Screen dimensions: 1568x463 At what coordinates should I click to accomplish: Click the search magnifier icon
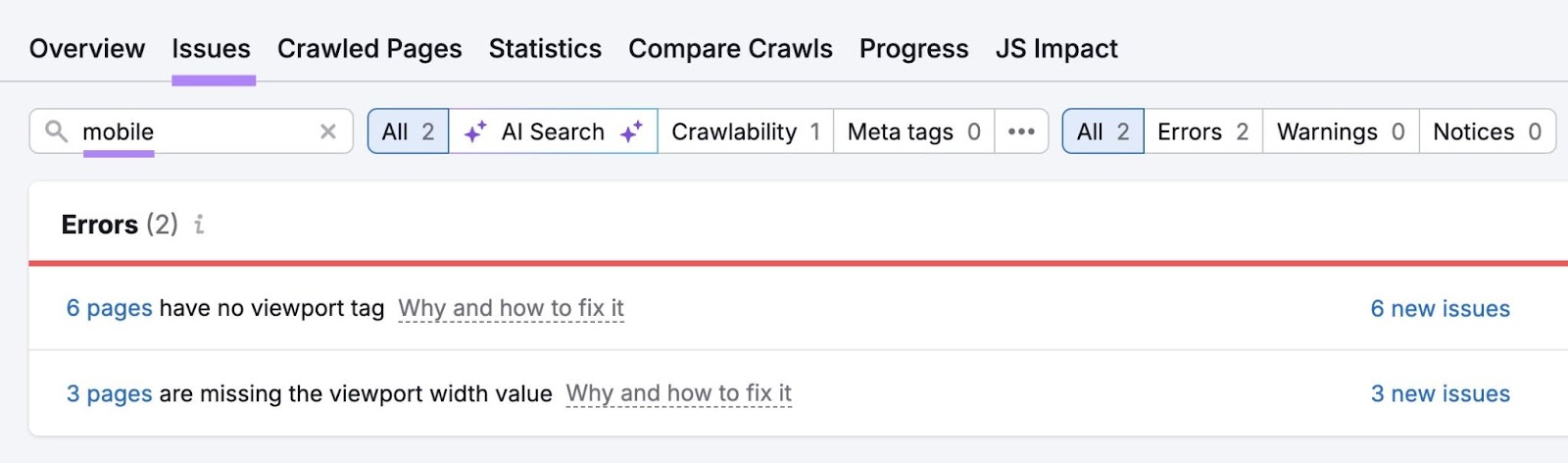pyautogui.click(x=57, y=131)
